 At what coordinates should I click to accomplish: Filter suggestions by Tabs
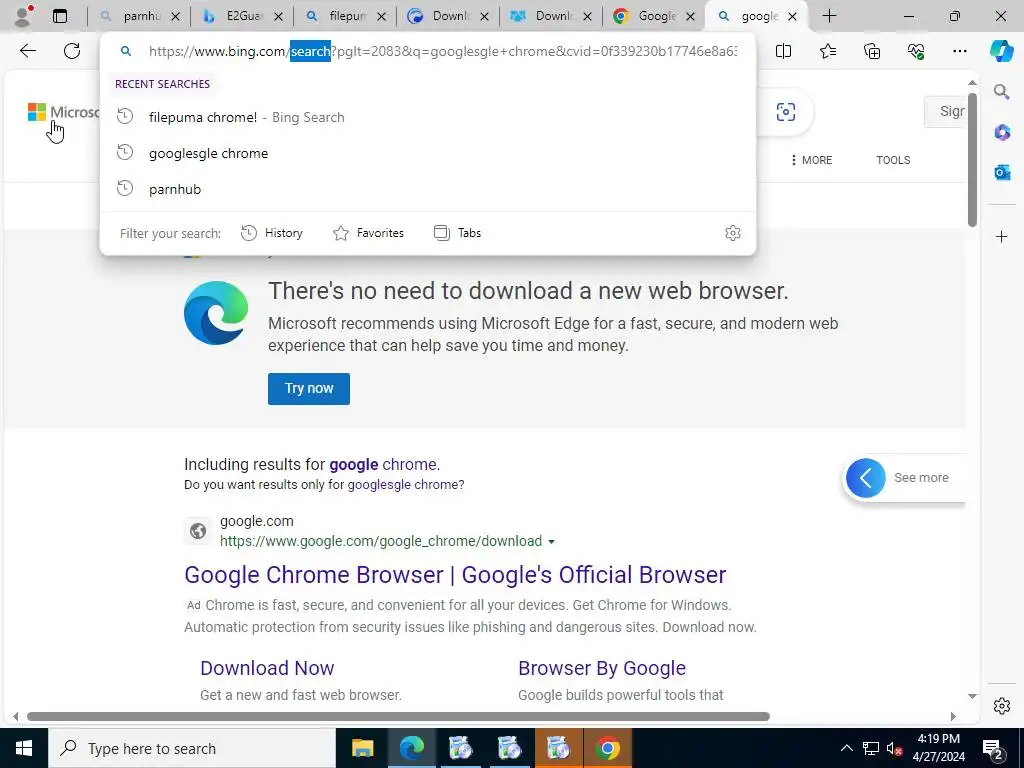[457, 233]
